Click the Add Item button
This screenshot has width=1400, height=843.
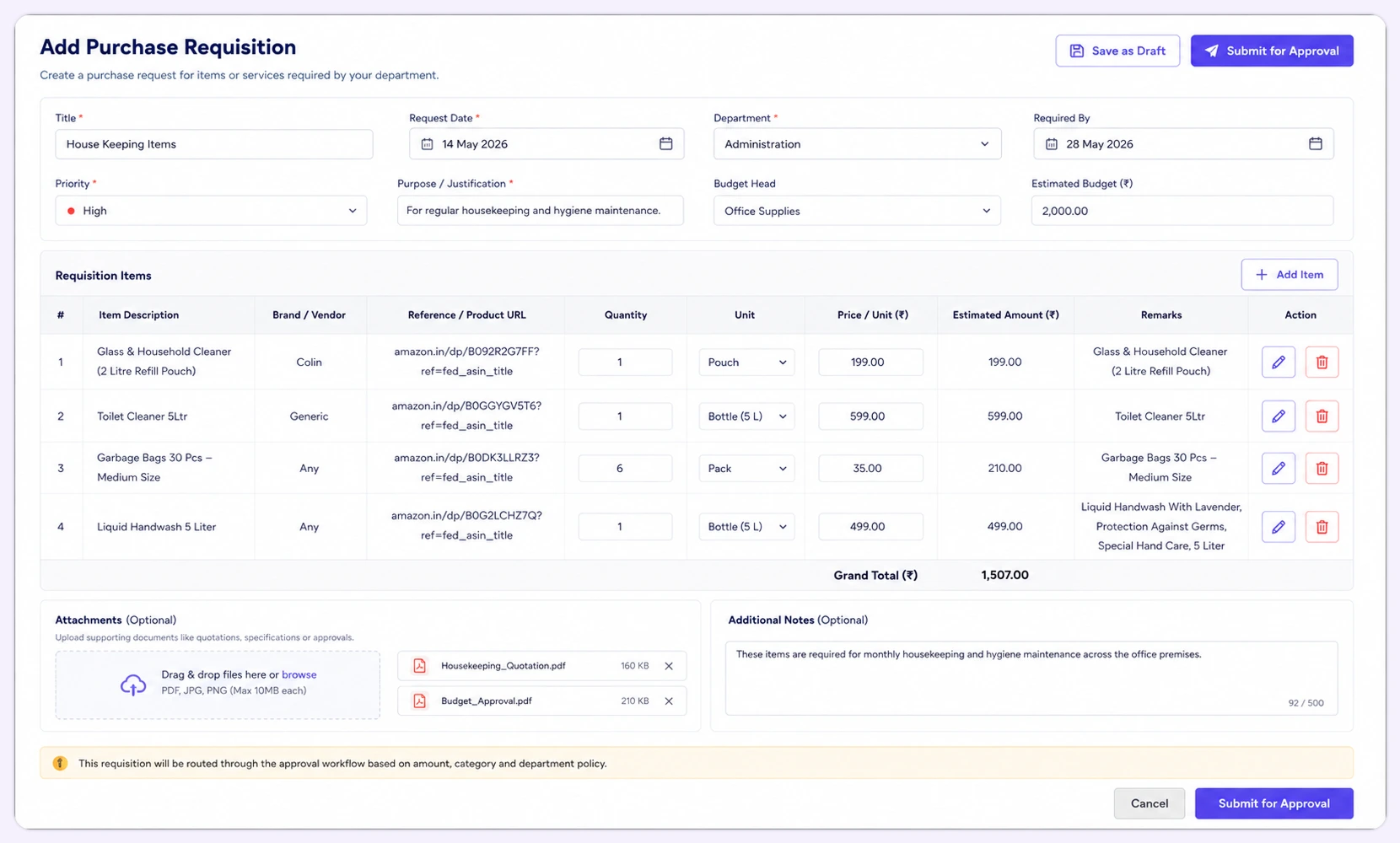click(x=1289, y=275)
